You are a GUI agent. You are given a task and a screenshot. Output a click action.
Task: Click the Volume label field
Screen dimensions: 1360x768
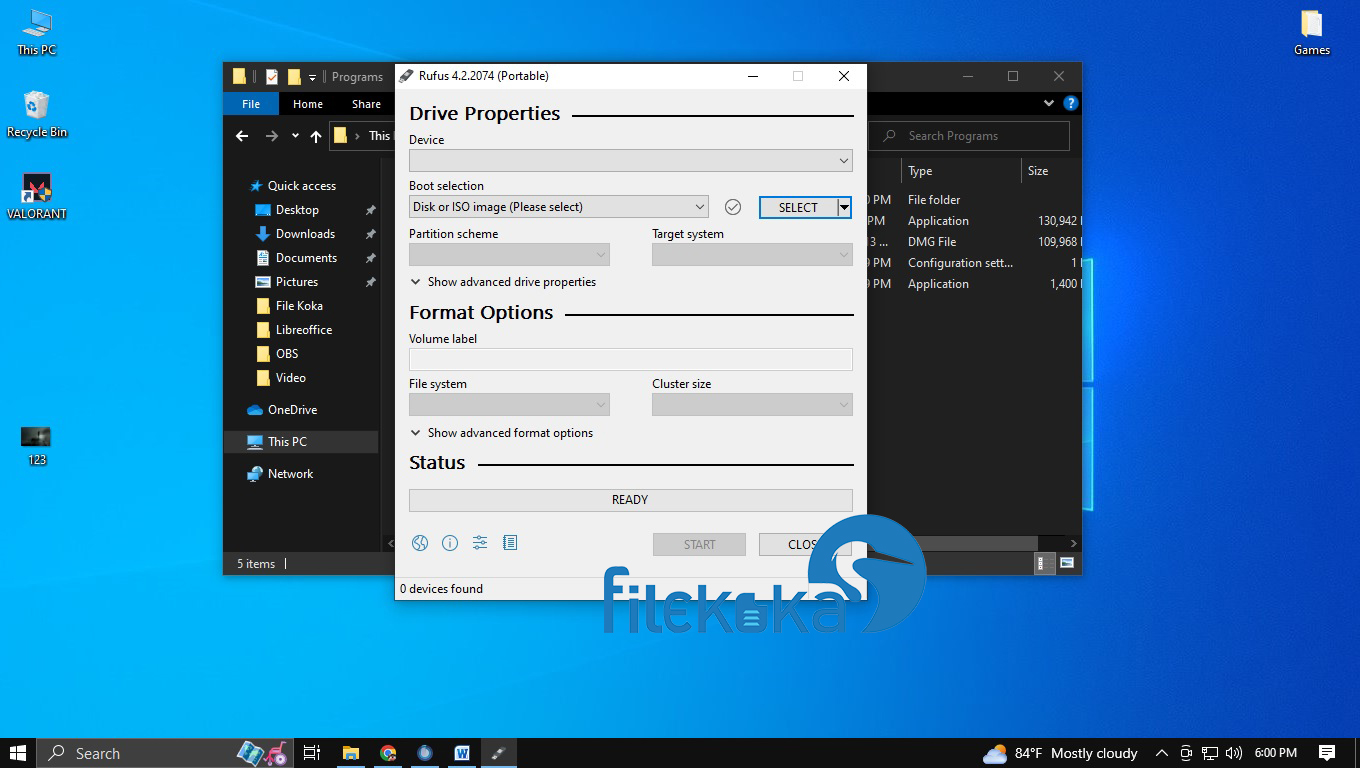631,360
